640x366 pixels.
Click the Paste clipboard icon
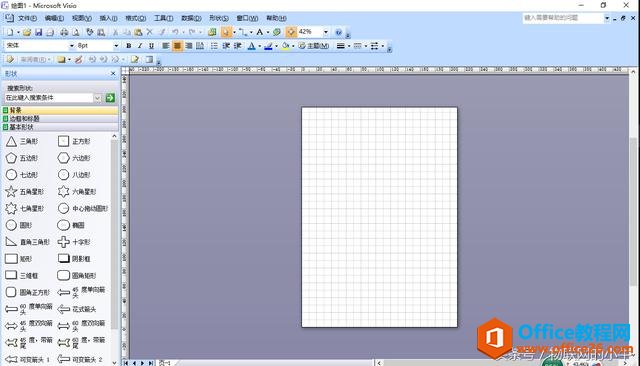tap(138, 32)
